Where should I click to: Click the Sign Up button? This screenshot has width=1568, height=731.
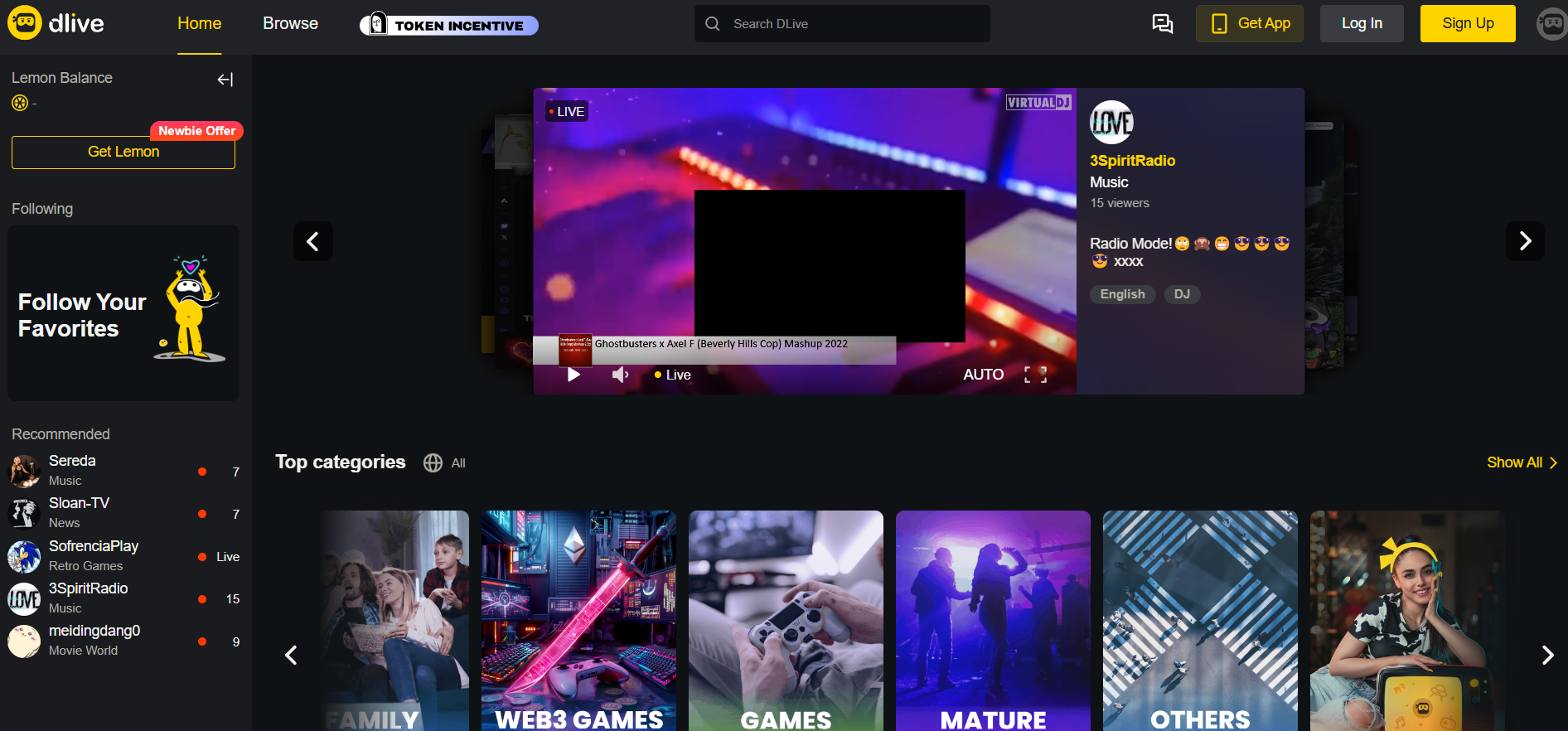click(1468, 23)
